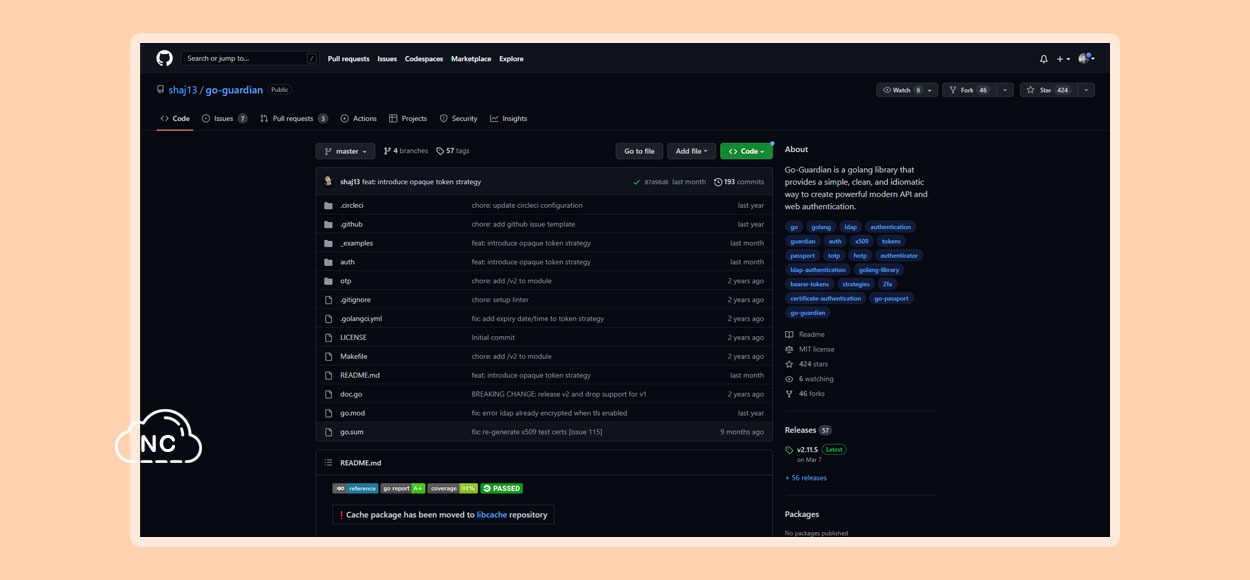1250x580 pixels.
Task: Open the Pull requests repository tab with 3 count
Action: [x=294, y=118]
